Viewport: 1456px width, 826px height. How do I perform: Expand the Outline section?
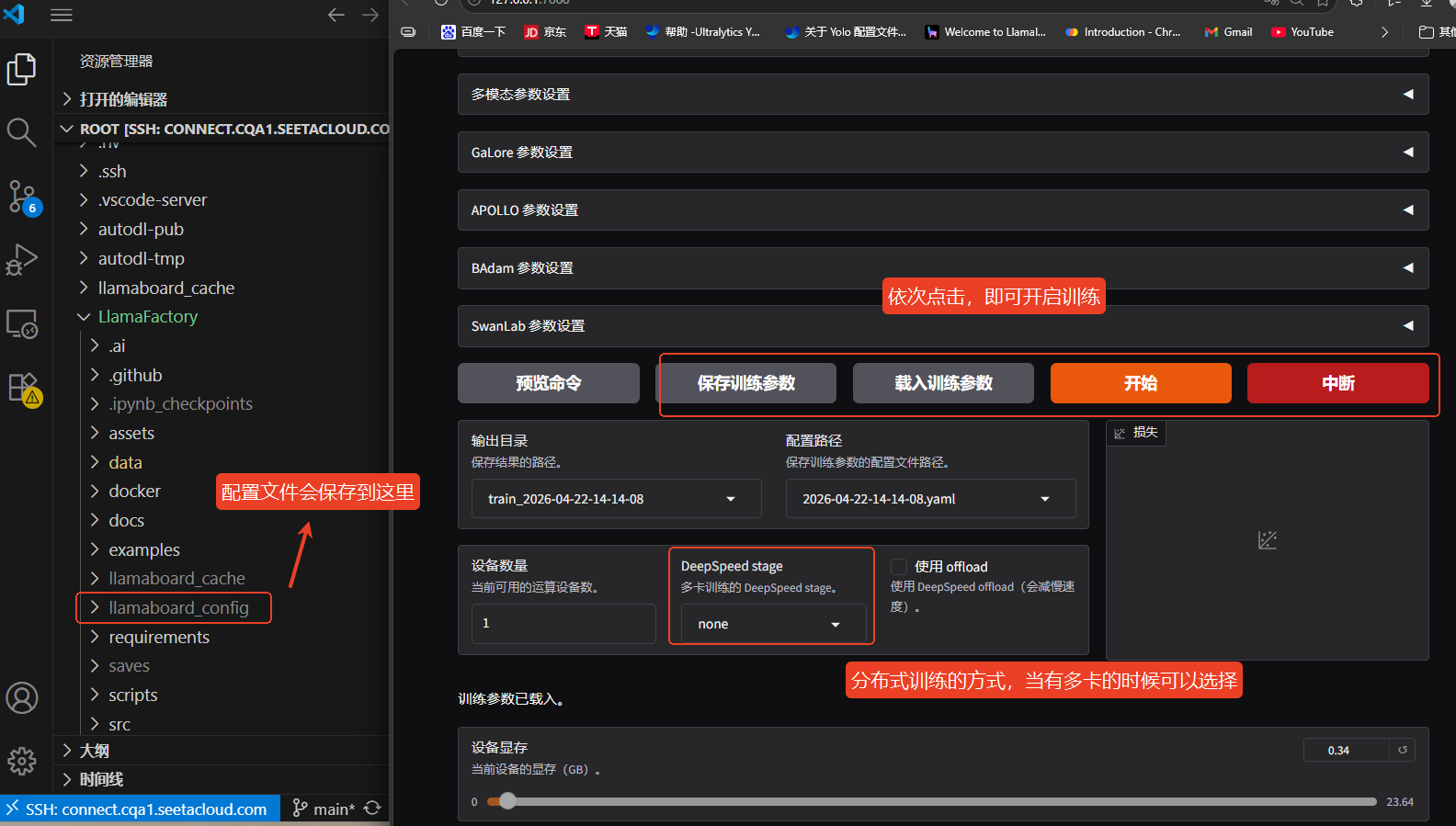(221, 751)
